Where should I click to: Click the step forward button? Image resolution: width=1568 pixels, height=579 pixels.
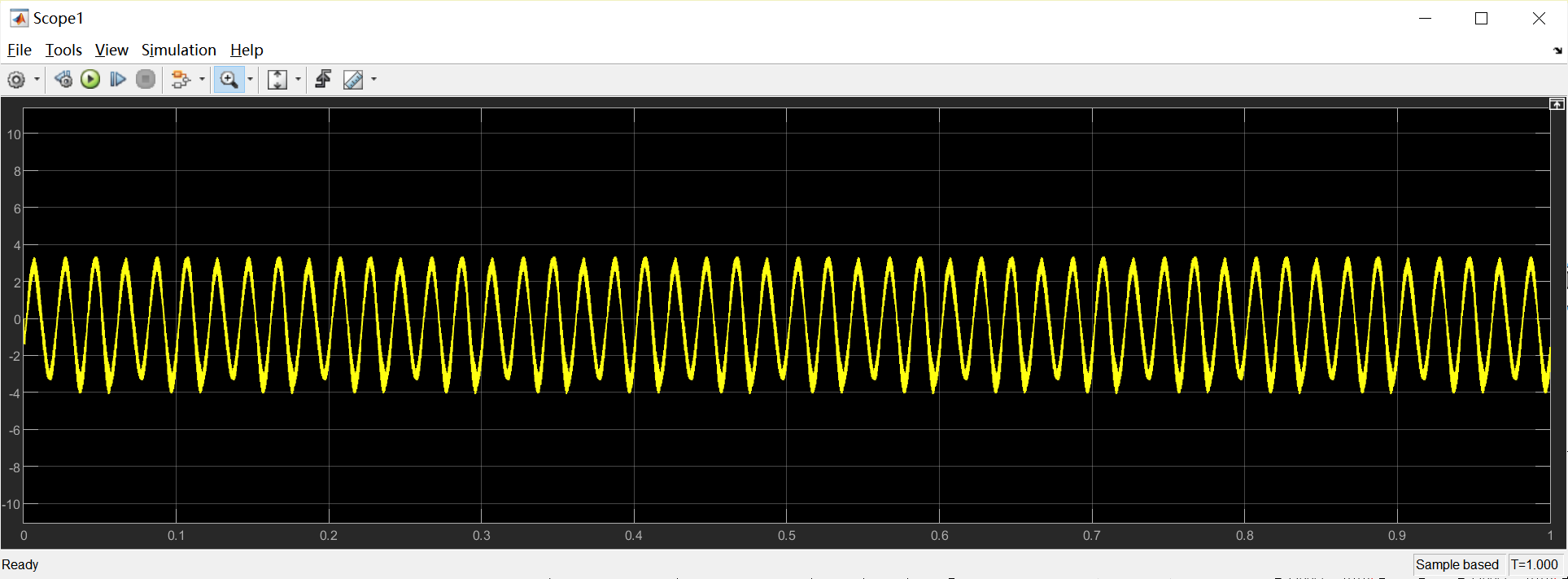point(118,79)
